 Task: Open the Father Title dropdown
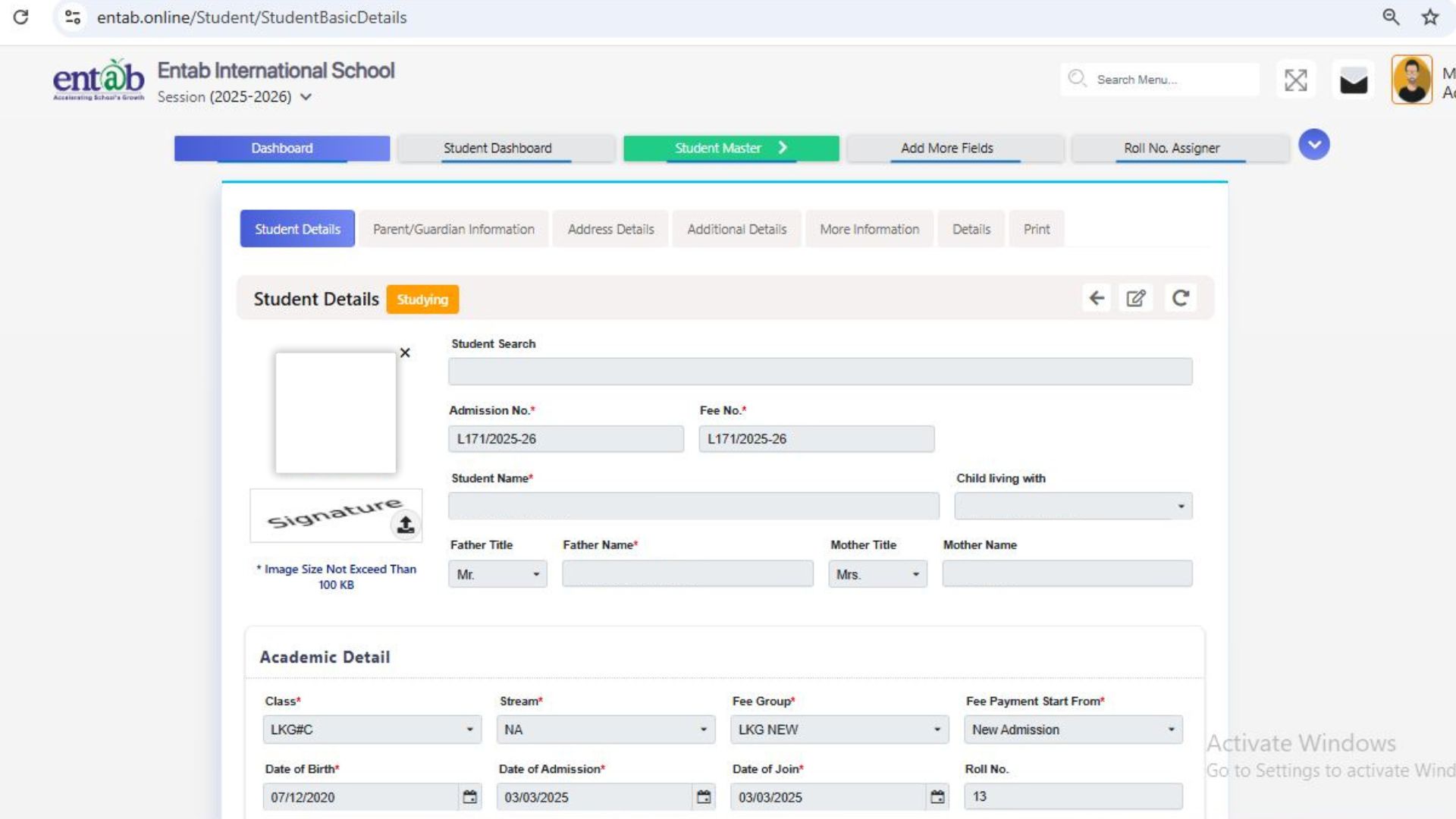497,575
